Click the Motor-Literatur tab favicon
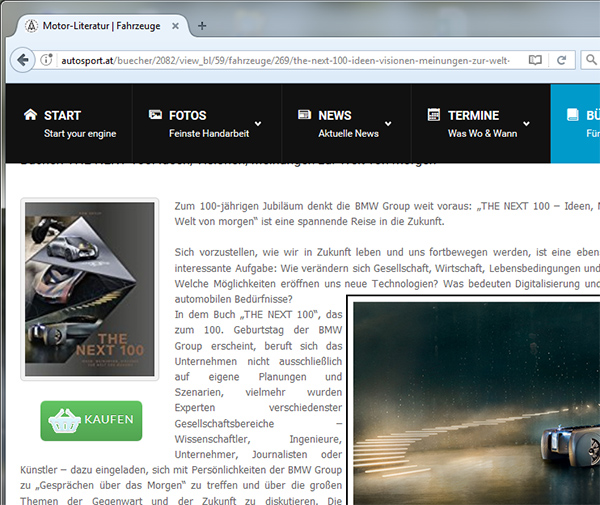Image resolution: width=600 pixels, height=505 pixels. click(31, 26)
